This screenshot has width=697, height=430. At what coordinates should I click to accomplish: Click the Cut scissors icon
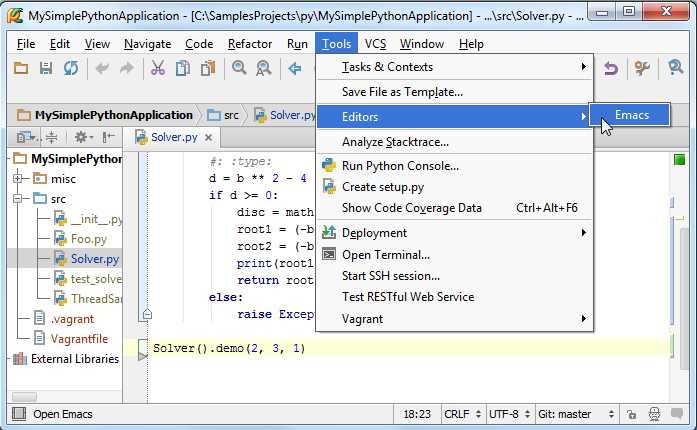pyautogui.click(x=158, y=68)
